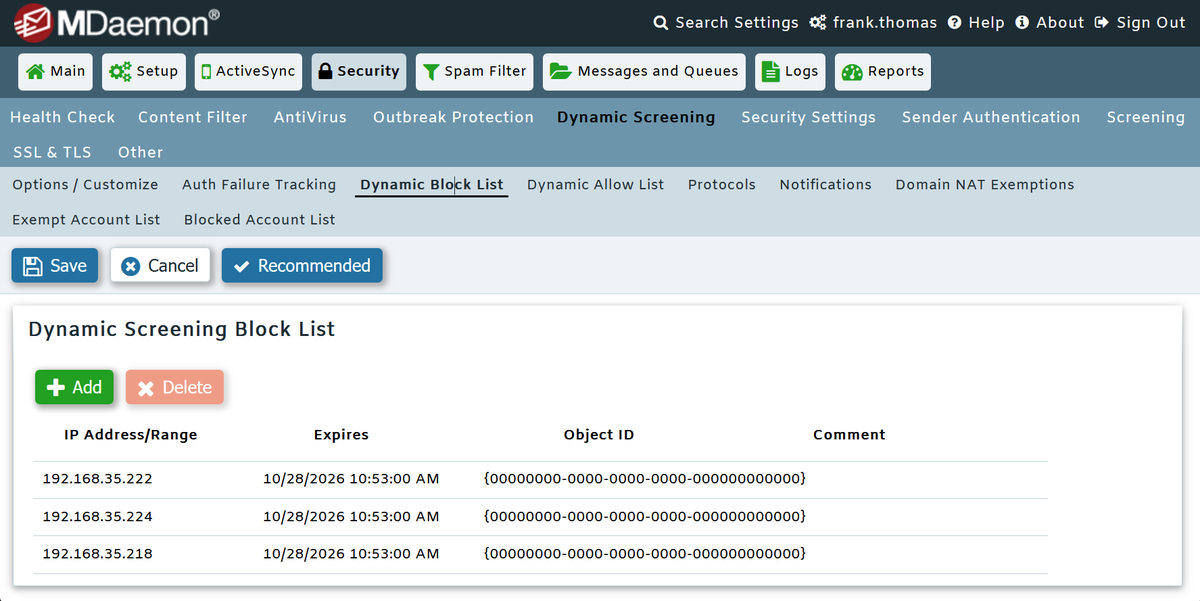Click the funnel icon on Spam Filter

click(x=431, y=72)
